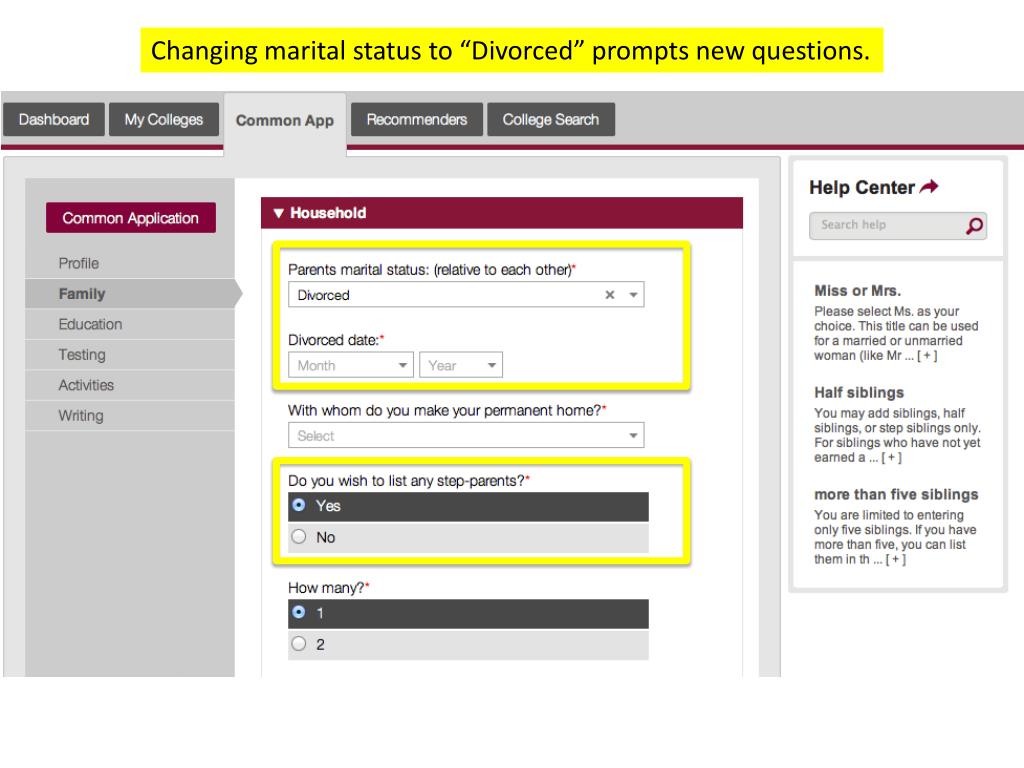Click the 'Parents marital status' label
1024x768 pixels.
430,270
